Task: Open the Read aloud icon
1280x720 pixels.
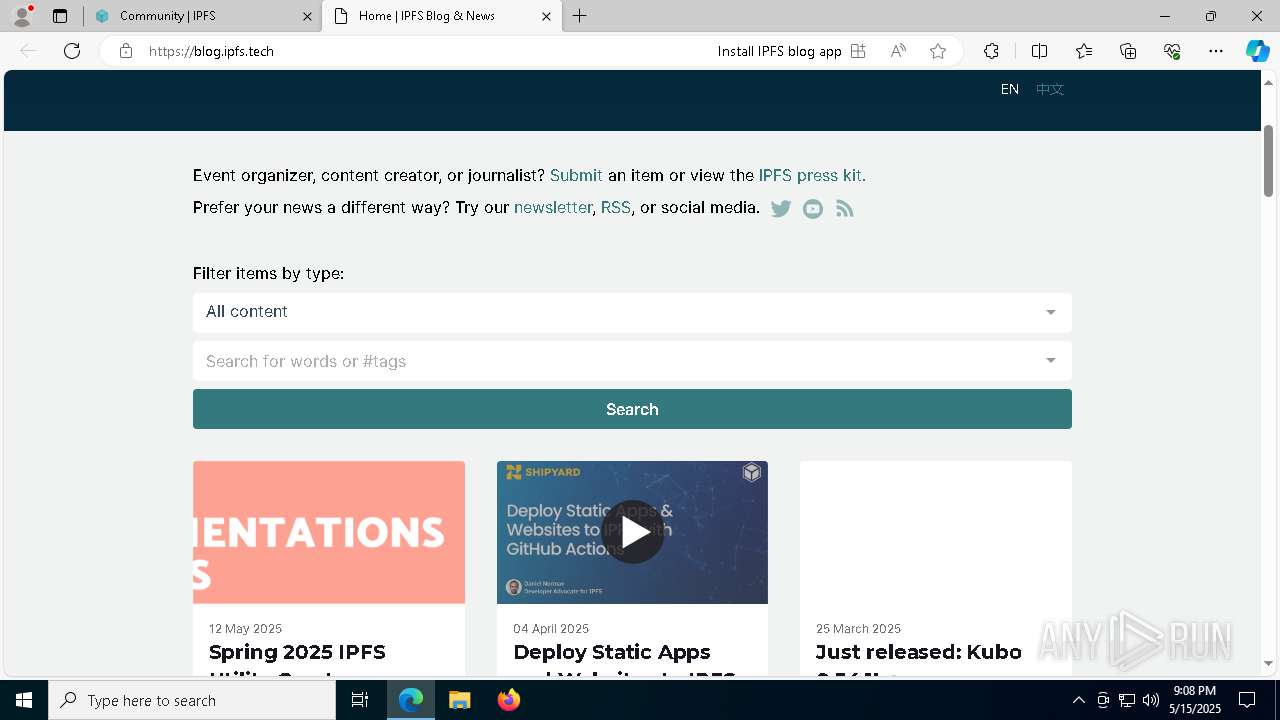Action: coord(898,51)
